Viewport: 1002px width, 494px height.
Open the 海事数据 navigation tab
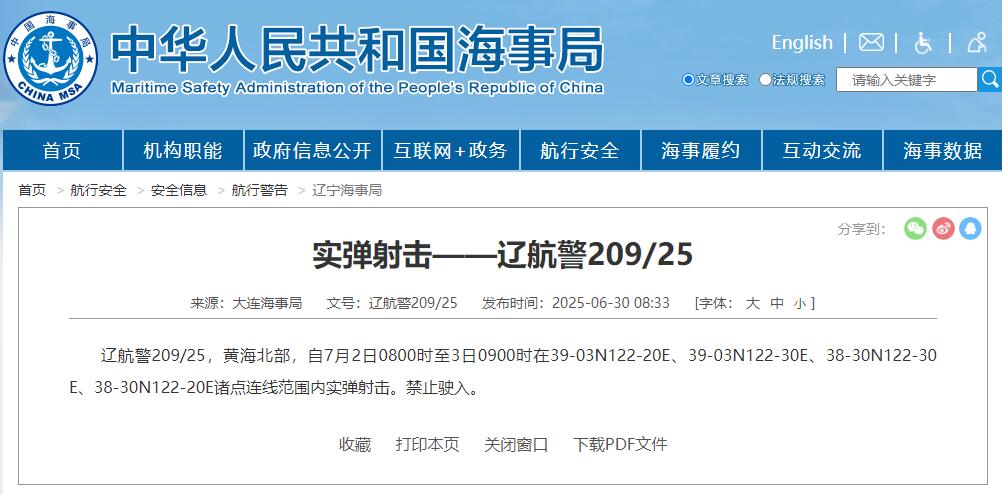943,150
